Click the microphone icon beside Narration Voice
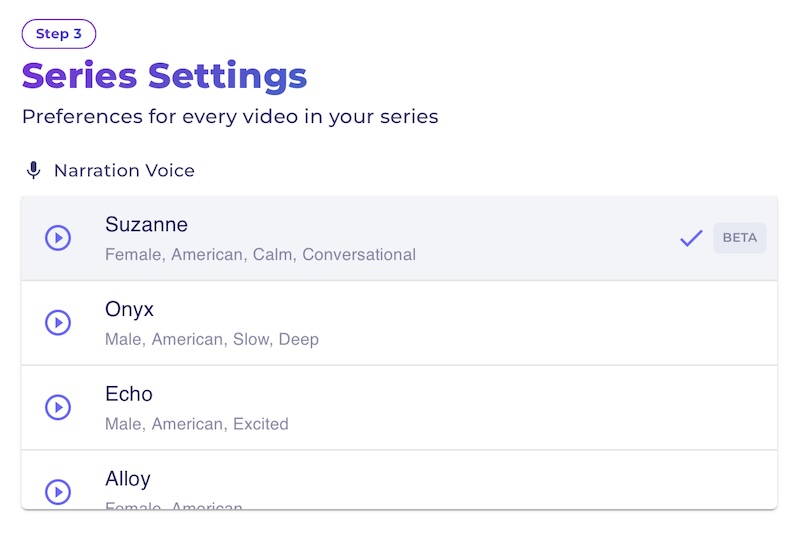Viewport: 800px width, 541px height. (33, 170)
